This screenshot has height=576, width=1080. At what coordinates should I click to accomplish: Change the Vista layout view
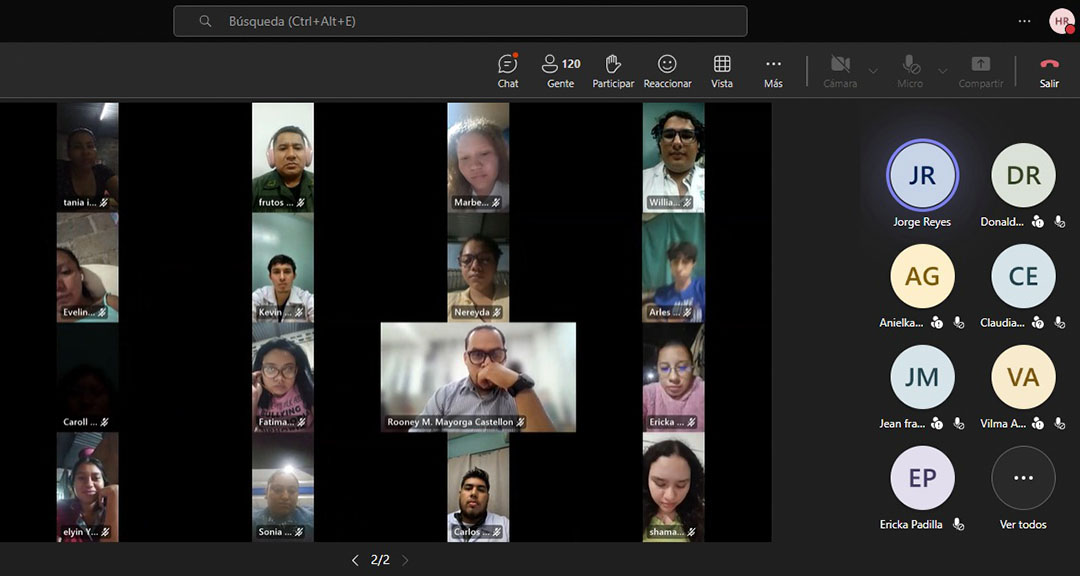pyautogui.click(x=722, y=70)
